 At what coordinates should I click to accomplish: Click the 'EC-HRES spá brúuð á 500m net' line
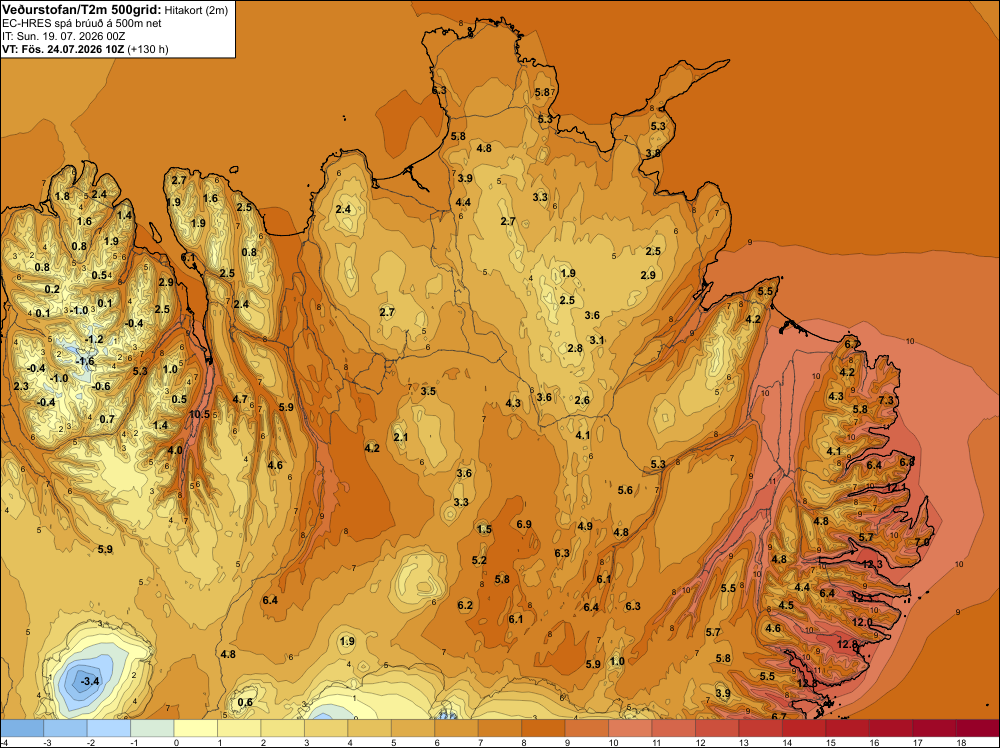tap(82, 24)
